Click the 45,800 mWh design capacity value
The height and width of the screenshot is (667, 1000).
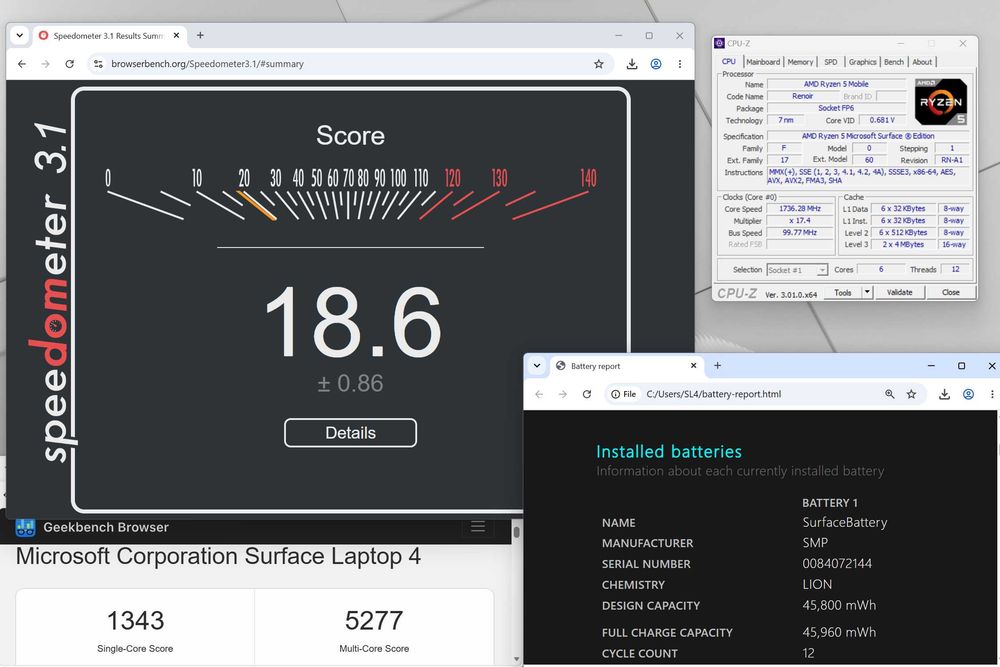coord(839,605)
